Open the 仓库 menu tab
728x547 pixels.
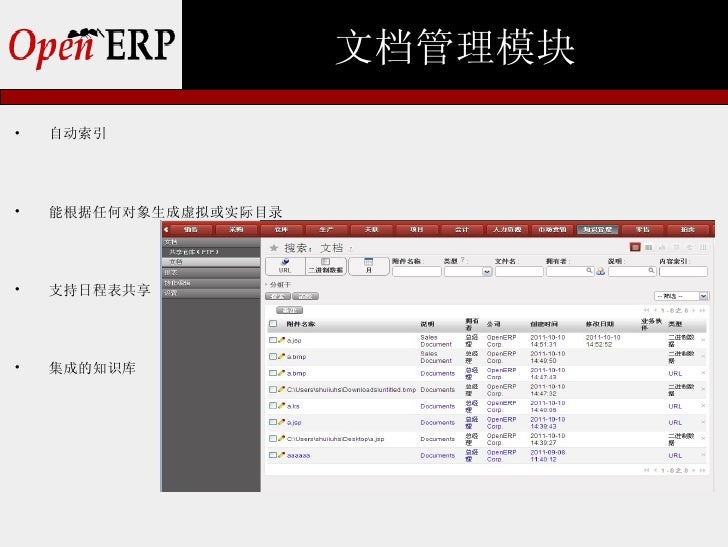pos(281,229)
